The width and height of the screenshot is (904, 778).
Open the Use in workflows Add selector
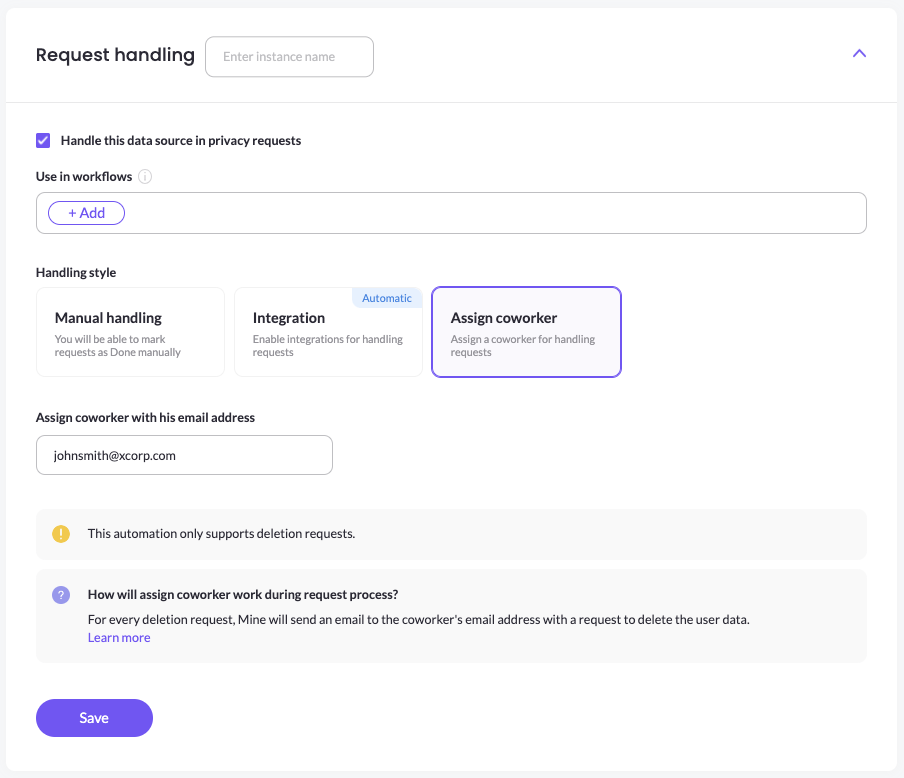point(86,212)
